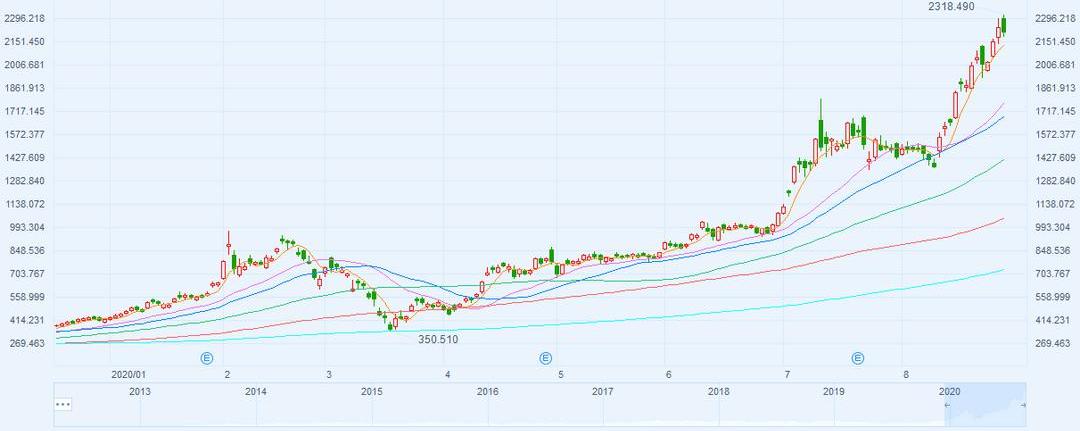Click 2019 in the bottom year navigator

coord(834,391)
